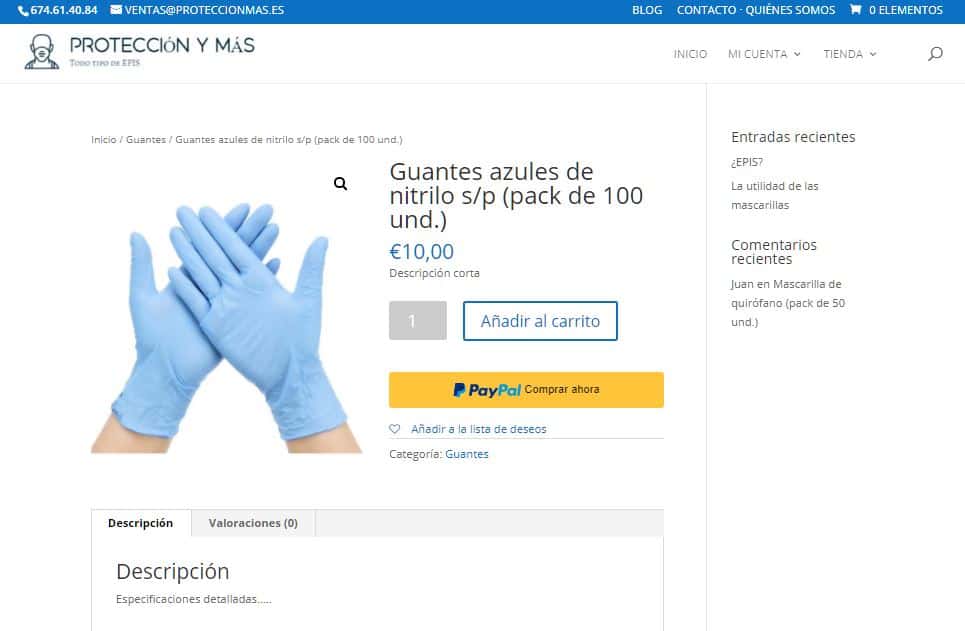Open the Inicio menu item
965x631 pixels.
pos(690,54)
